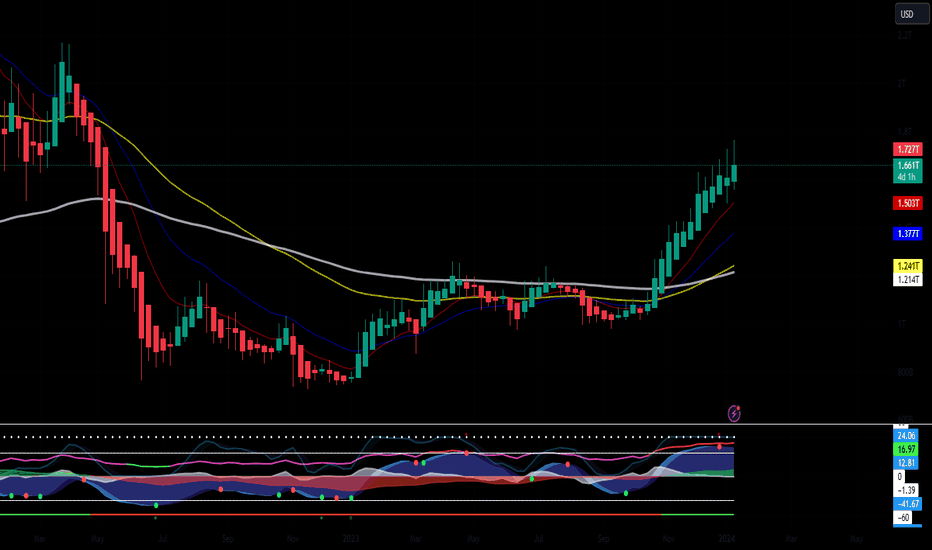This screenshot has width=932, height=550.
Task: Click the -41.67 indicator value label
Action: tap(908, 504)
